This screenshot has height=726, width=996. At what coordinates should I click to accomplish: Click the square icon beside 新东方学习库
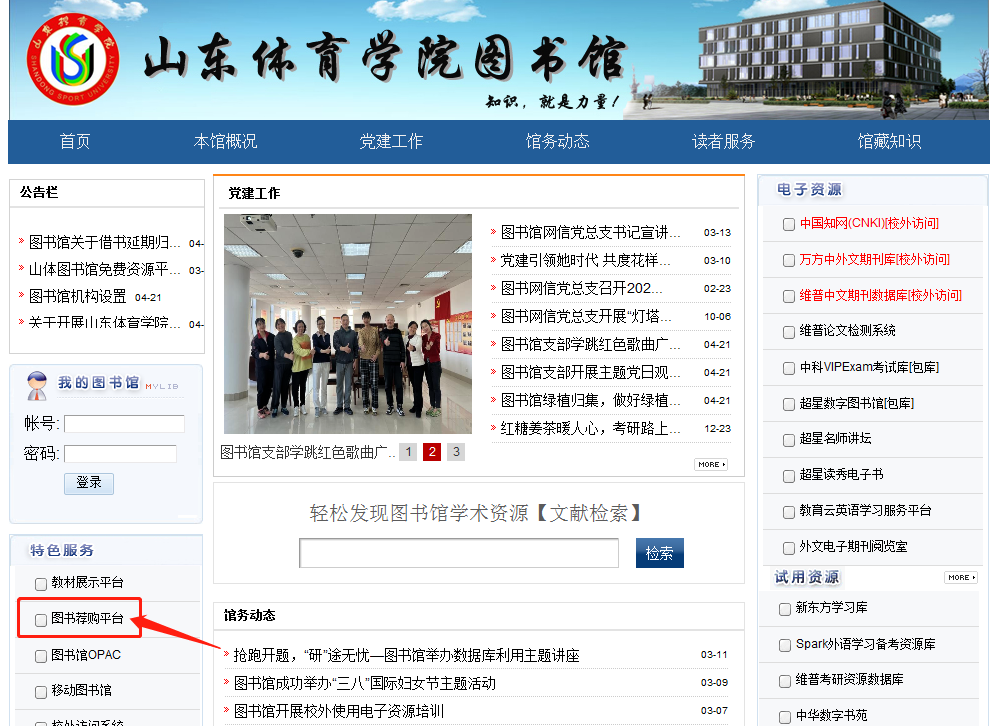tap(785, 609)
